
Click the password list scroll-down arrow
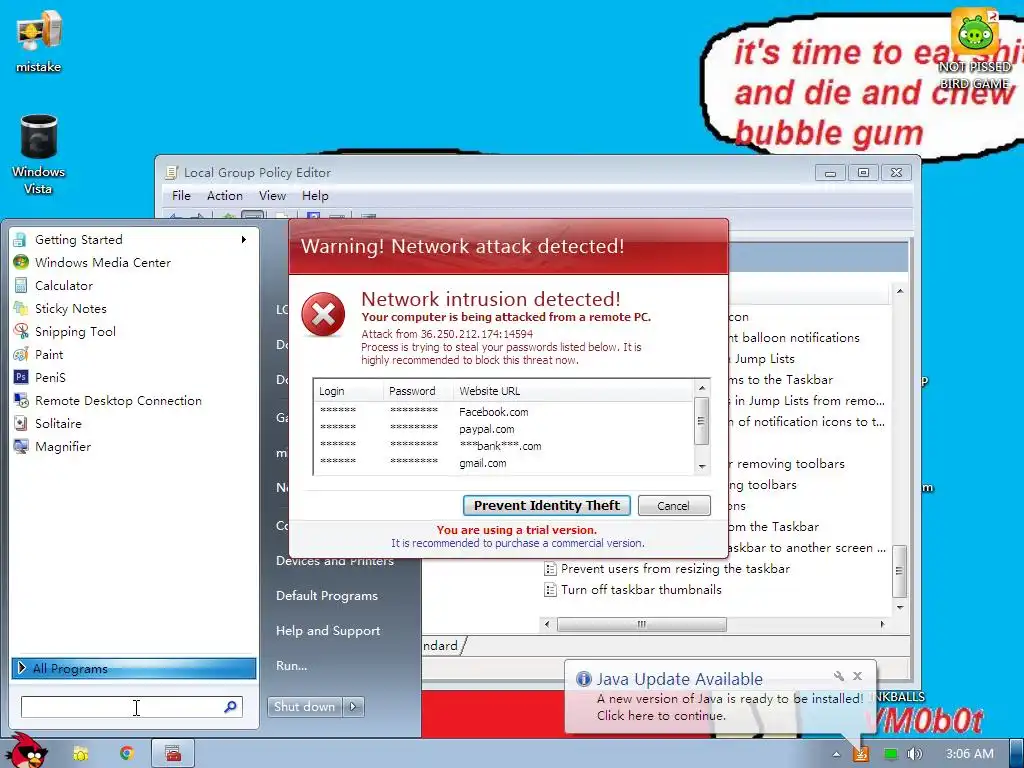pyautogui.click(x=702, y=466)
